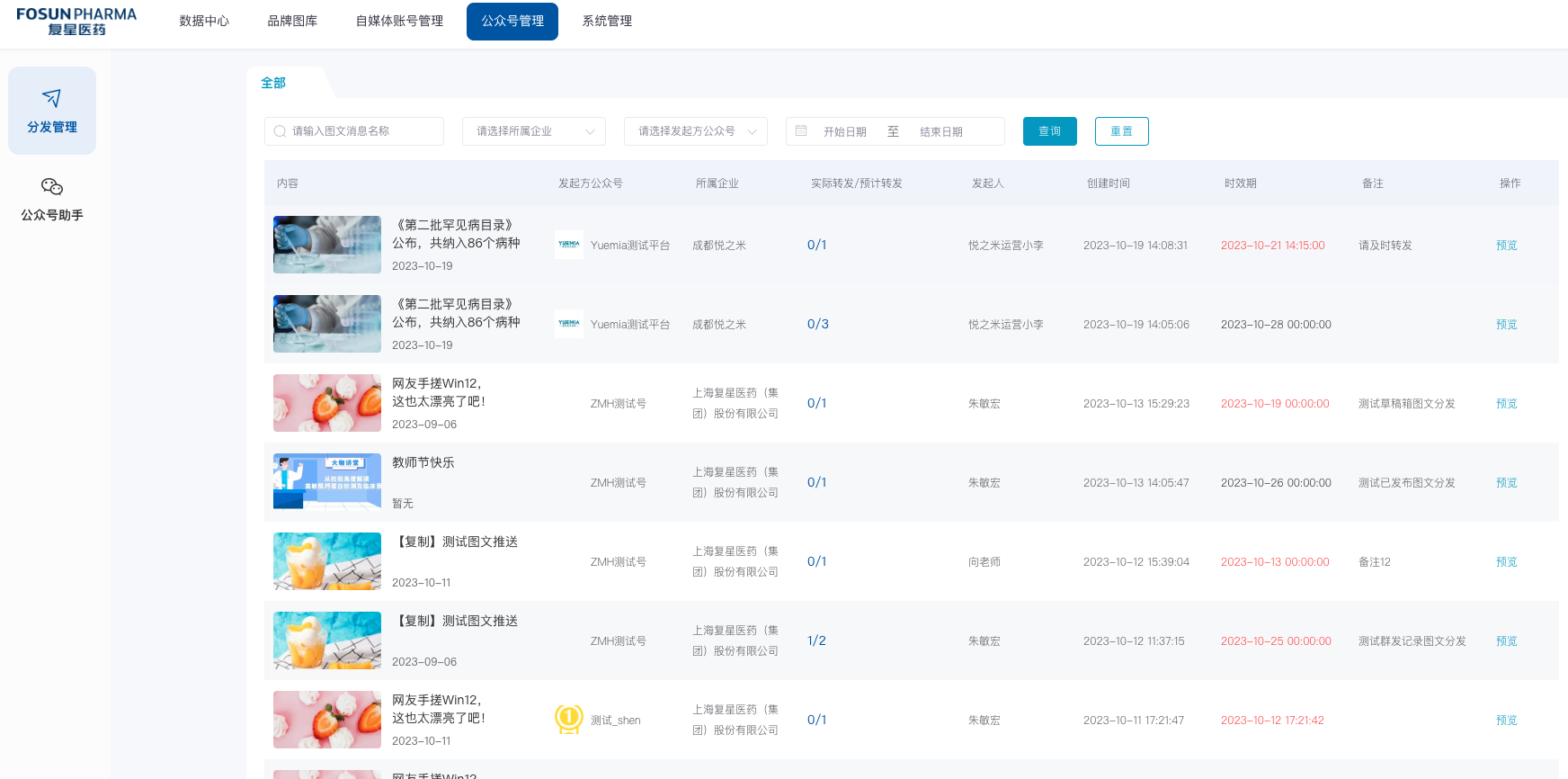
Task: Click expiry 2023-10-28 00:00:00
Action: 1276,325
